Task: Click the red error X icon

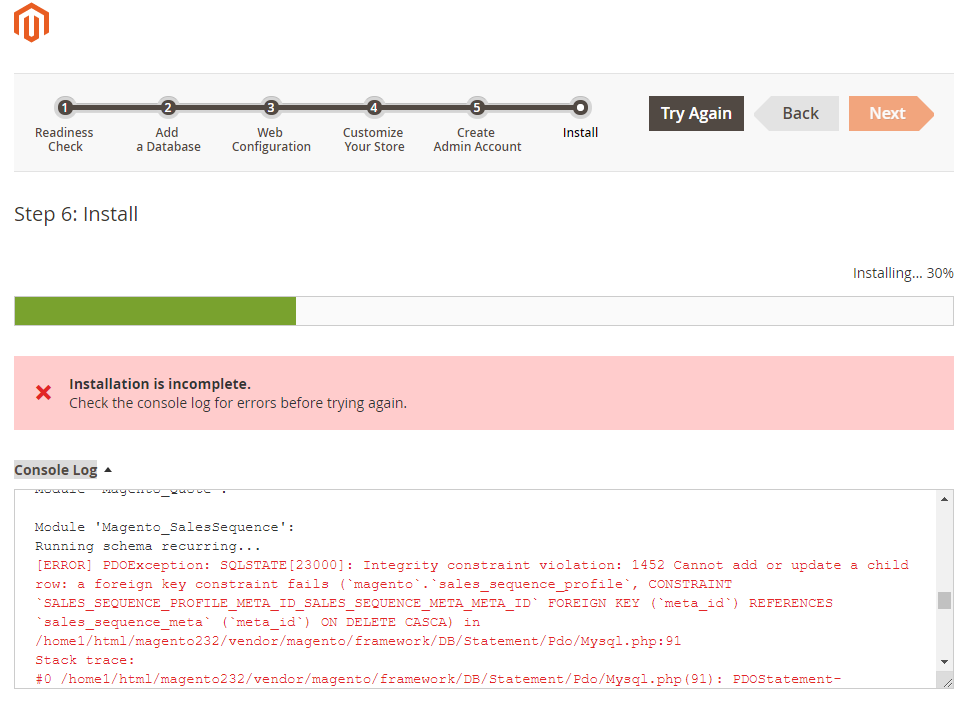Action: click(43, 393)
